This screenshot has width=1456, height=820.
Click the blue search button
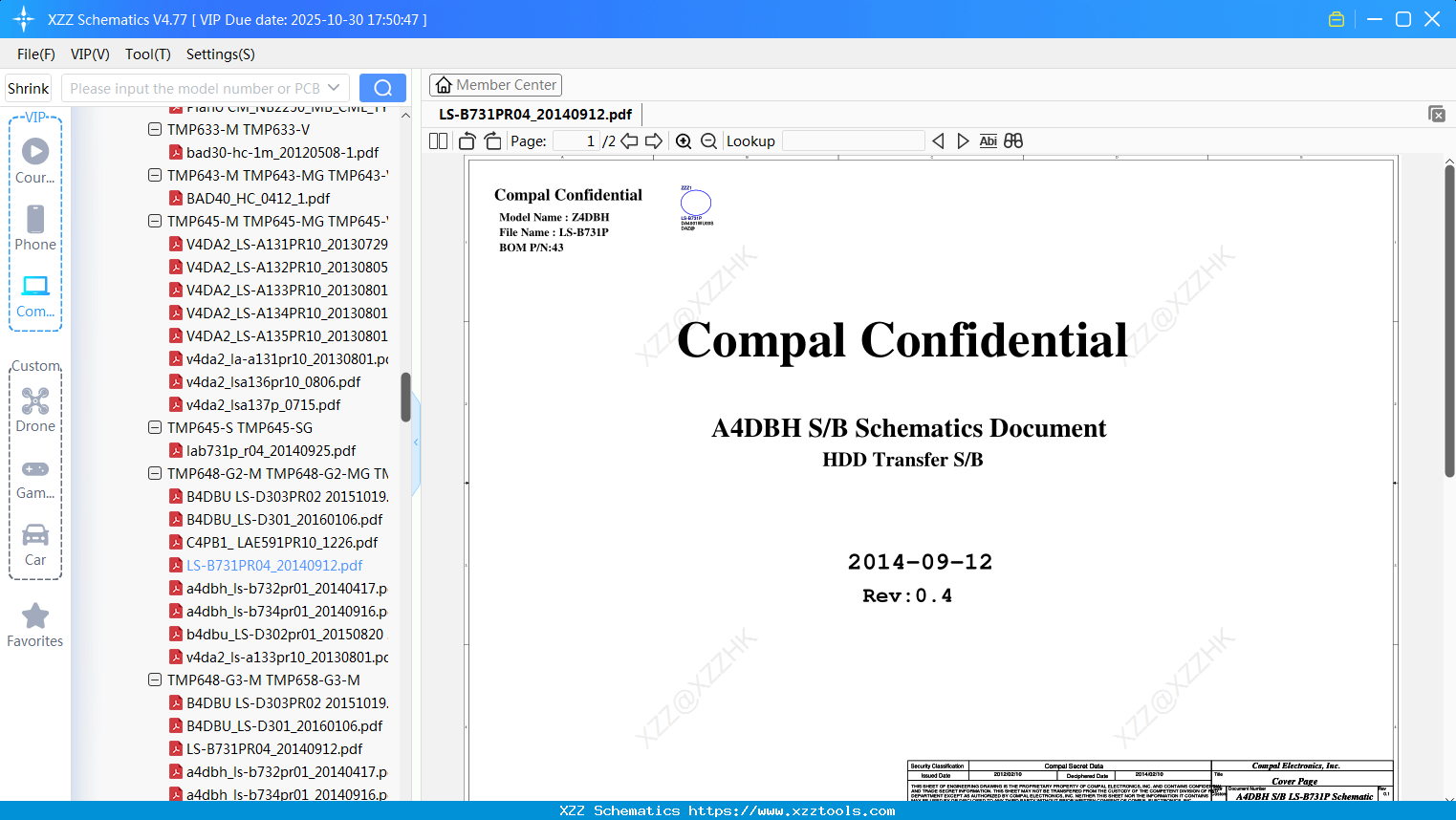click(382, 88)
